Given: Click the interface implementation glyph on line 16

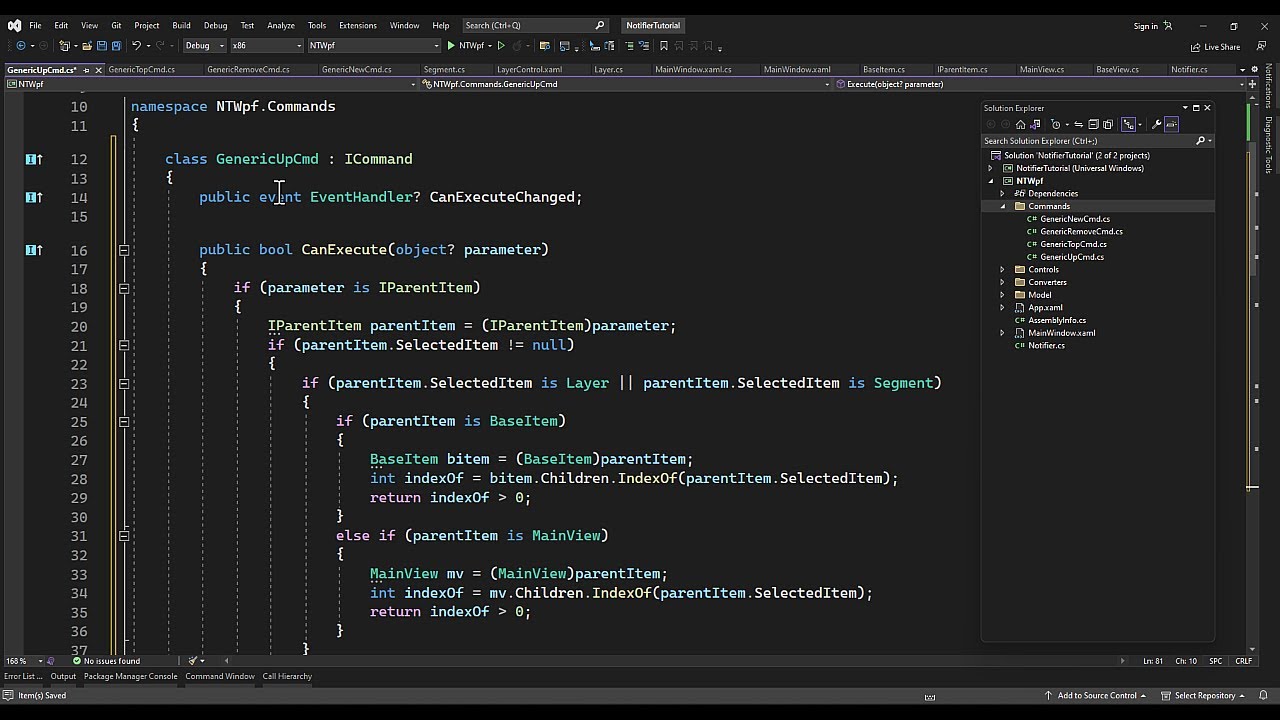Looking at the screenshot, I should coord(33,250).
